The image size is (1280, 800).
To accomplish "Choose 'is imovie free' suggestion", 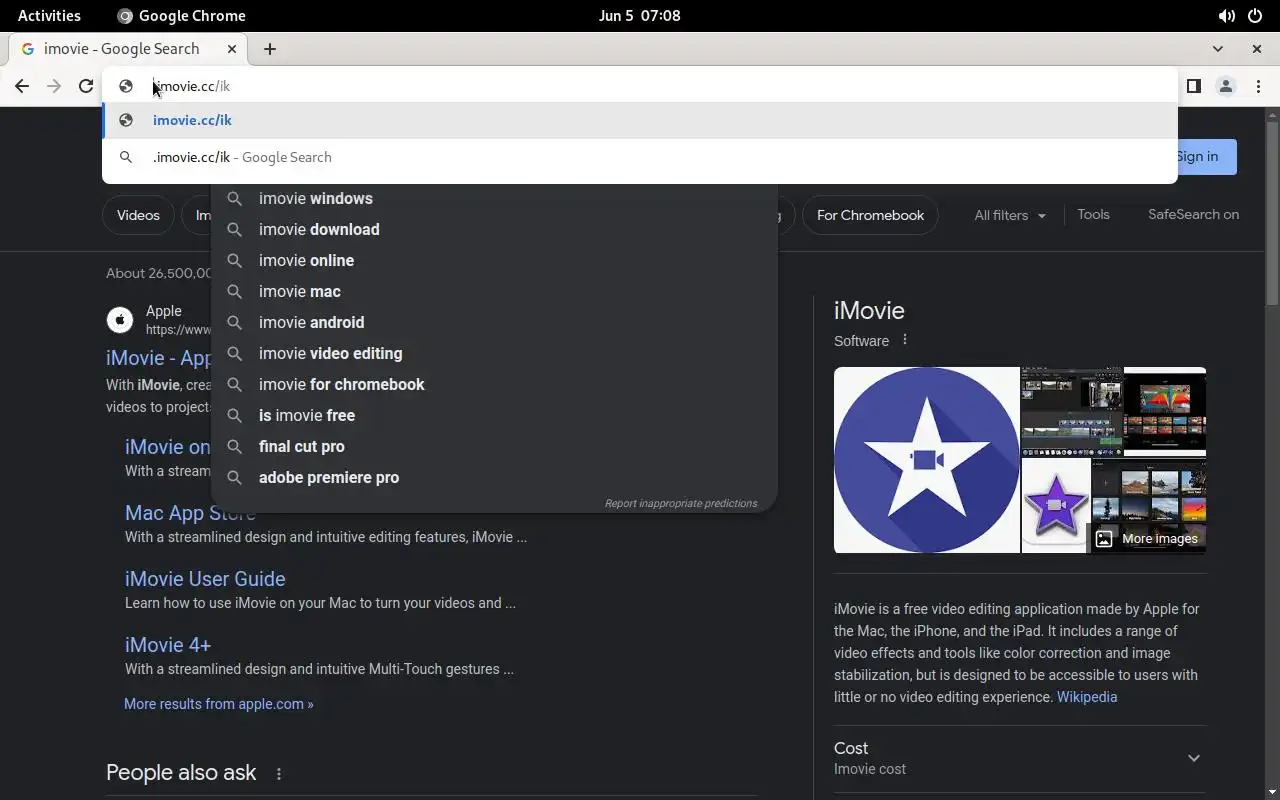I will coord(494,415).
